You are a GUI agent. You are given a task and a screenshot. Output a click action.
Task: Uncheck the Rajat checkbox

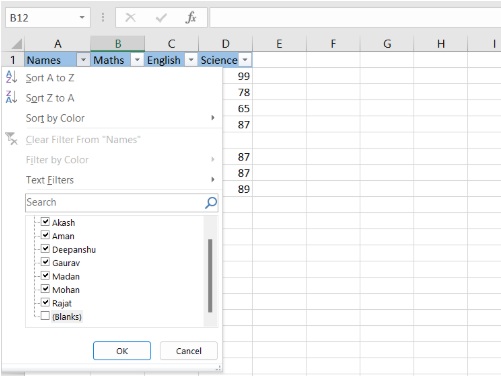(x=45, y=302)
